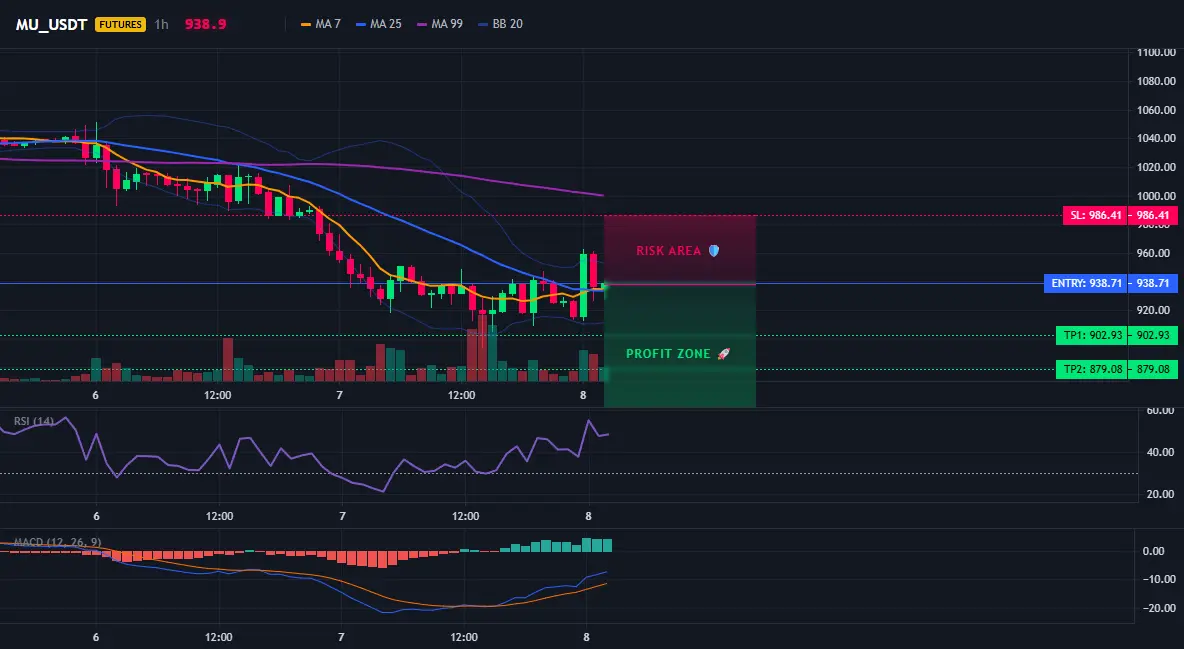Click the latest green MACD histogram bar

pos(607,545)
